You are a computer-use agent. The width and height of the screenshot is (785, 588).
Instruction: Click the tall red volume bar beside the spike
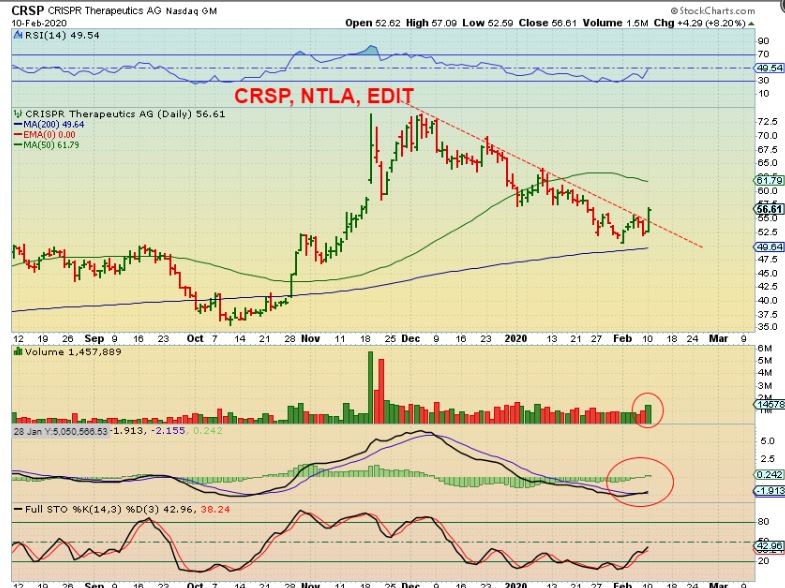tap(381, 391)
